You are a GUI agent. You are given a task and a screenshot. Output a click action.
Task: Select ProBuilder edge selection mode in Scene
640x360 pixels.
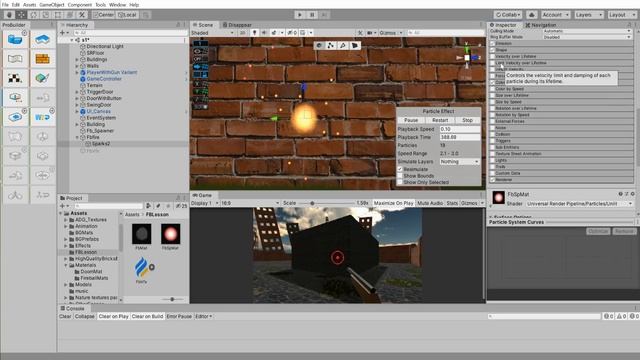pyautogui.click(x=343, y=45)
